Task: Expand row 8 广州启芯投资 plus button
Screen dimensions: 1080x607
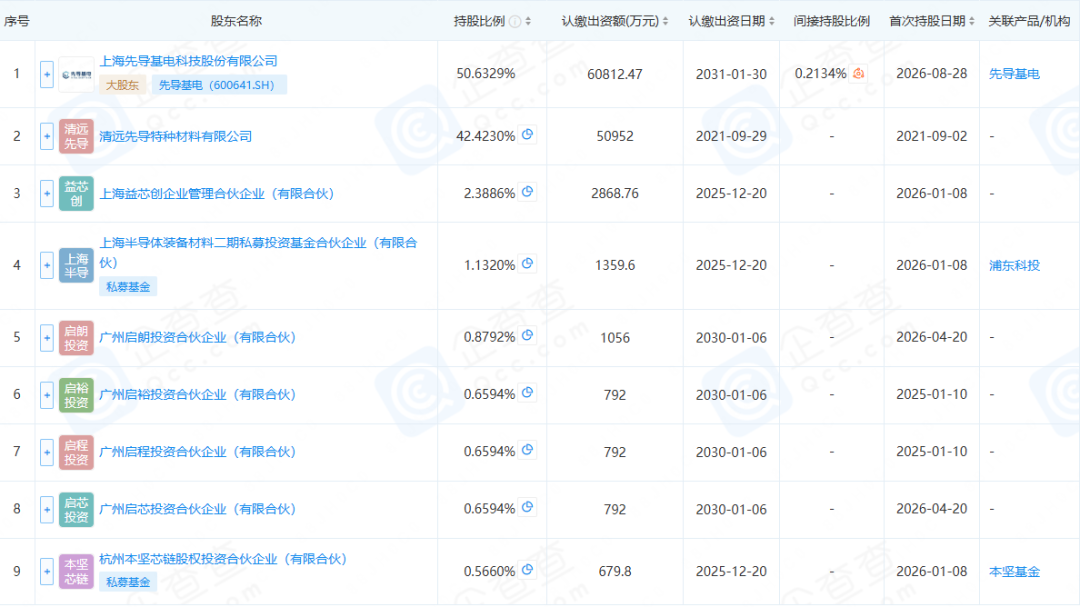Action: 47,509
